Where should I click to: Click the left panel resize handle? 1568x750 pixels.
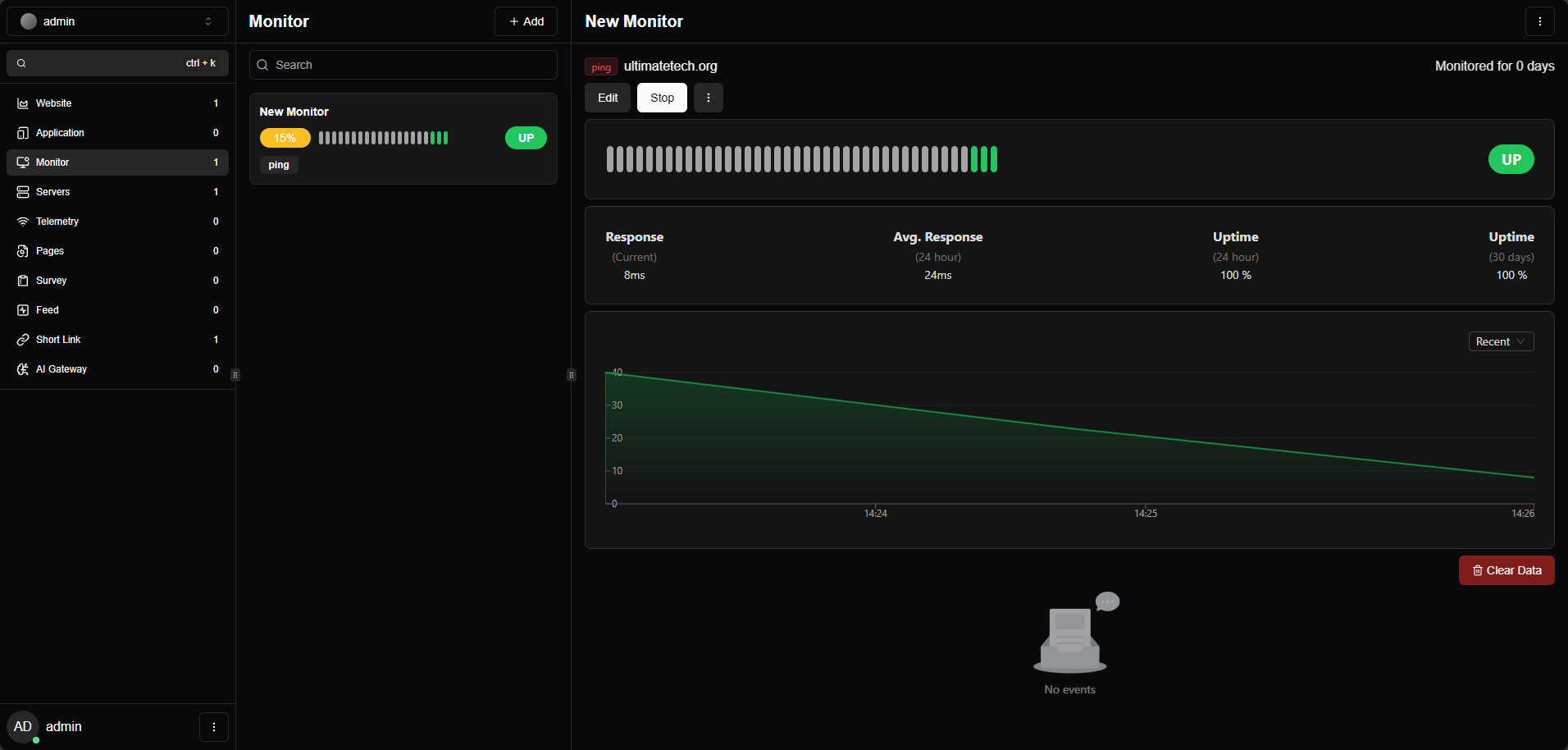[x=235, y=375]
